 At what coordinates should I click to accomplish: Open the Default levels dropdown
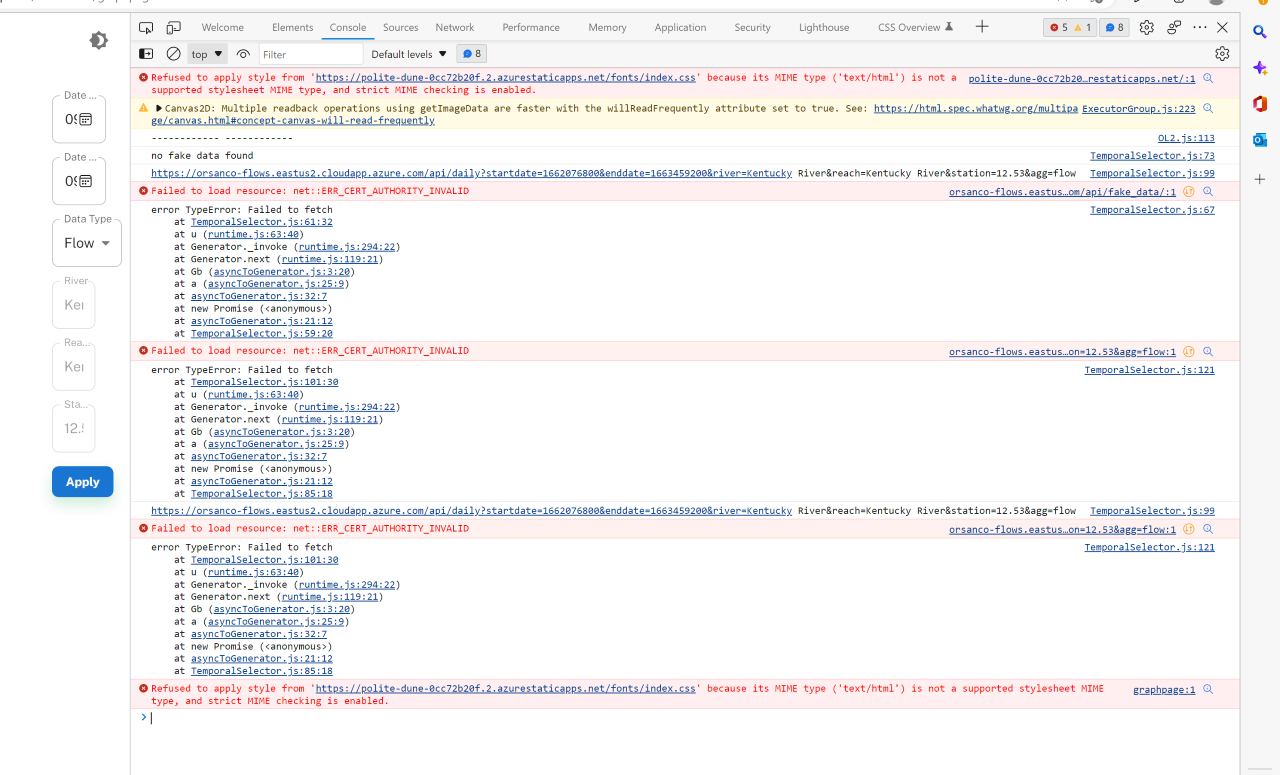coord(409,54)
